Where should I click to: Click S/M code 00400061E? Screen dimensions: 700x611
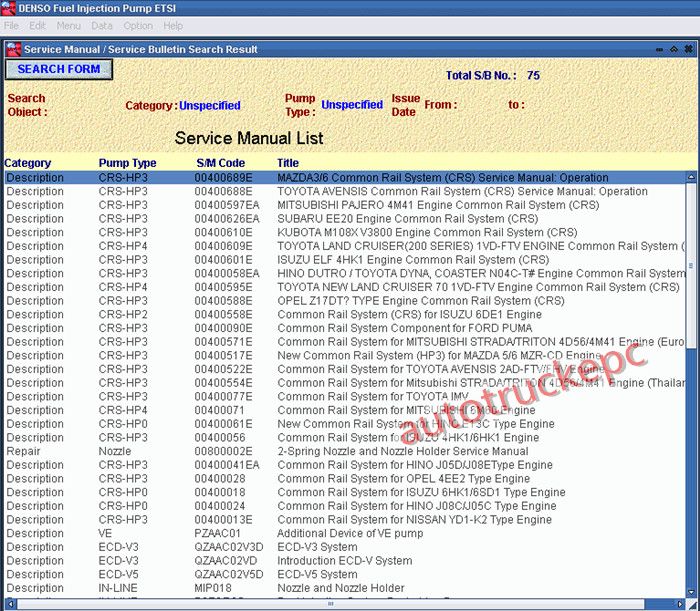click(x=223, y=424)
